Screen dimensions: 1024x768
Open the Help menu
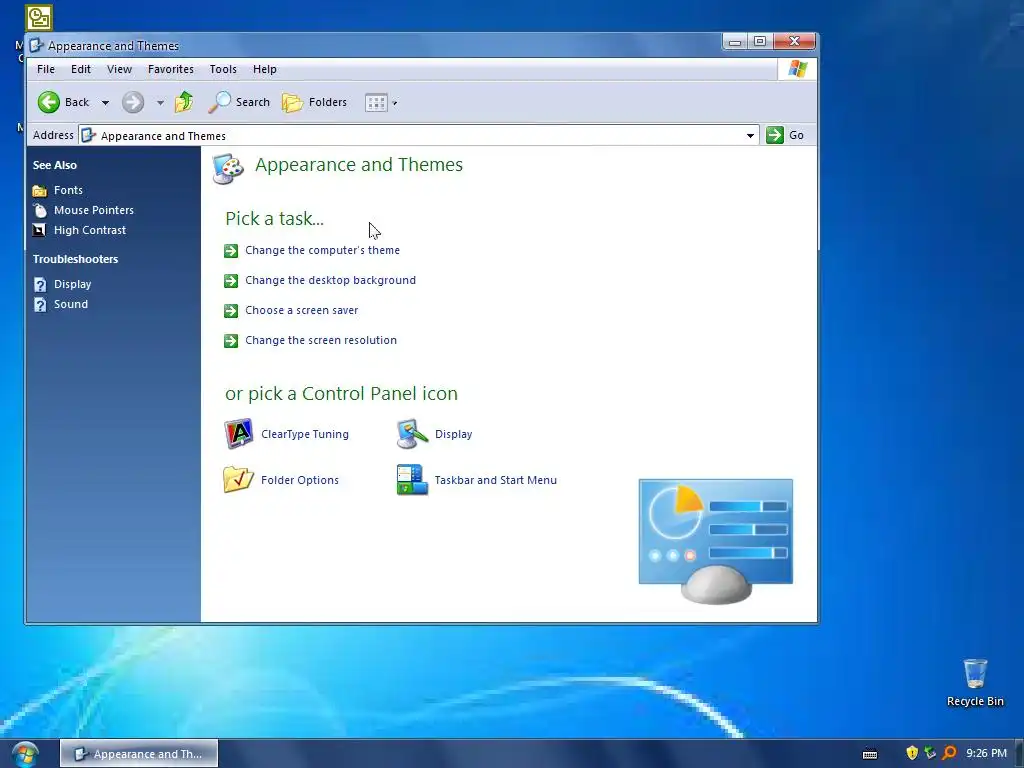(x=264, y=69)
